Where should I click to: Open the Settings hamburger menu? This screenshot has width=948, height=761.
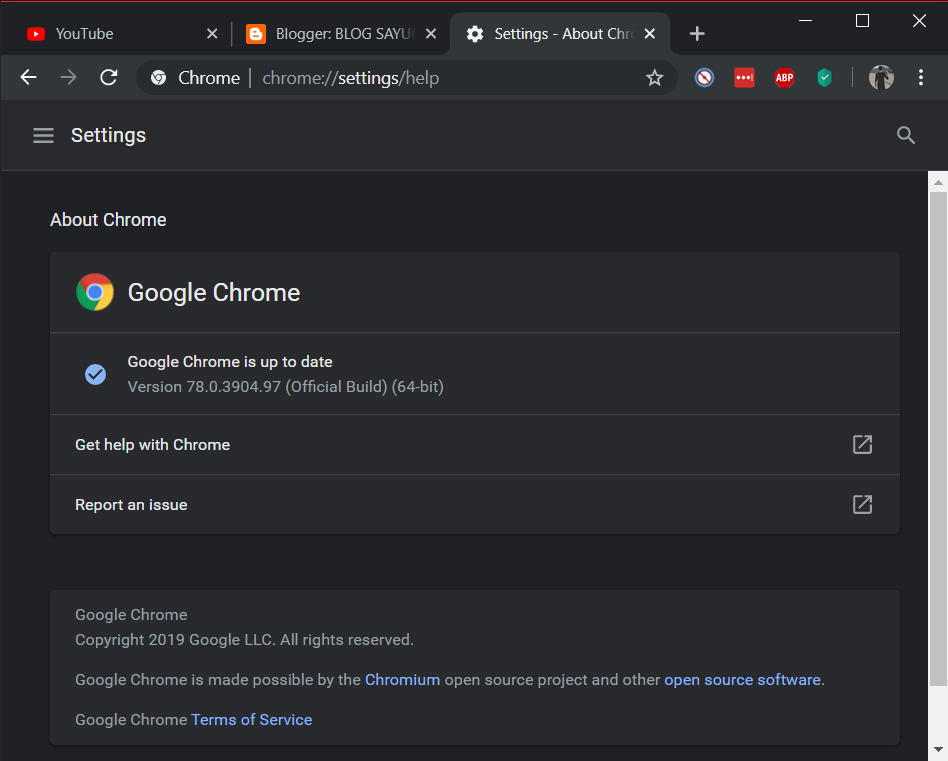pyautogui.click(x=43, y=135)
